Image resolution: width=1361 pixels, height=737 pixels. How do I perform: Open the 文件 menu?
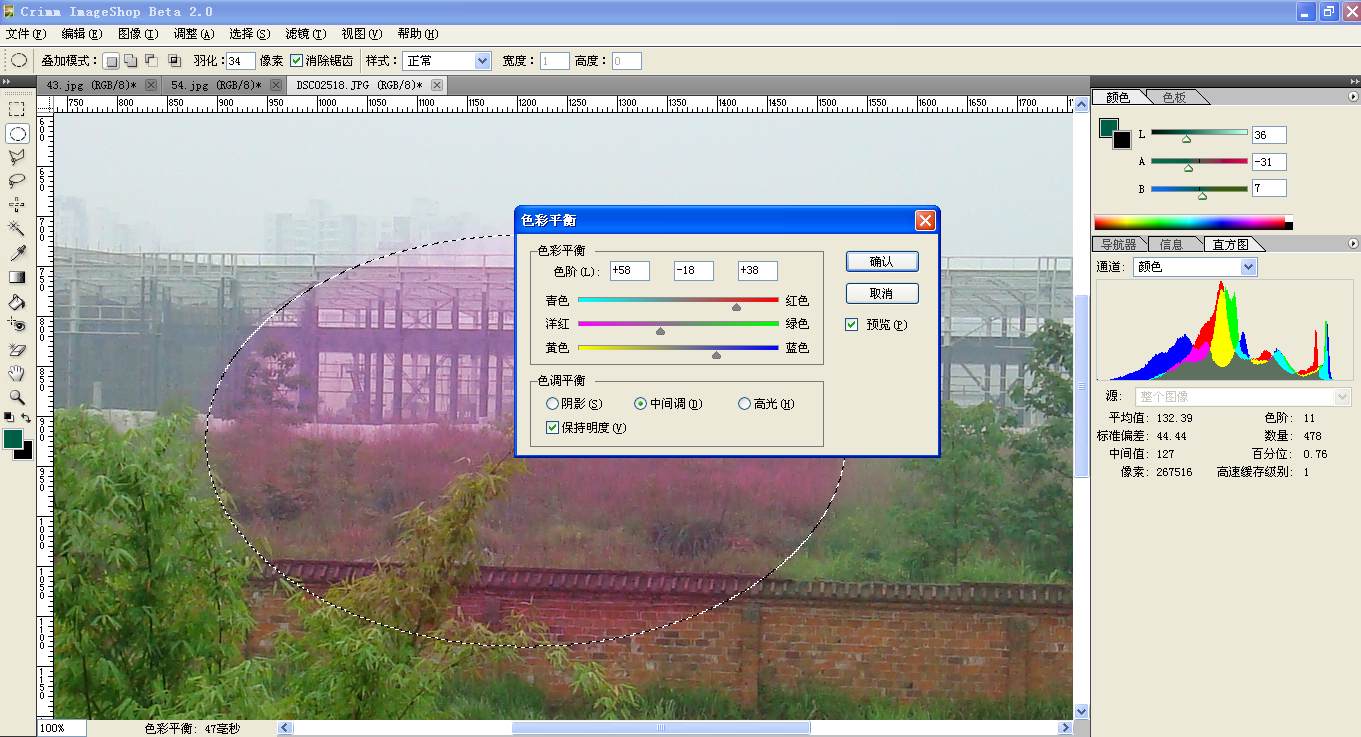25,34
